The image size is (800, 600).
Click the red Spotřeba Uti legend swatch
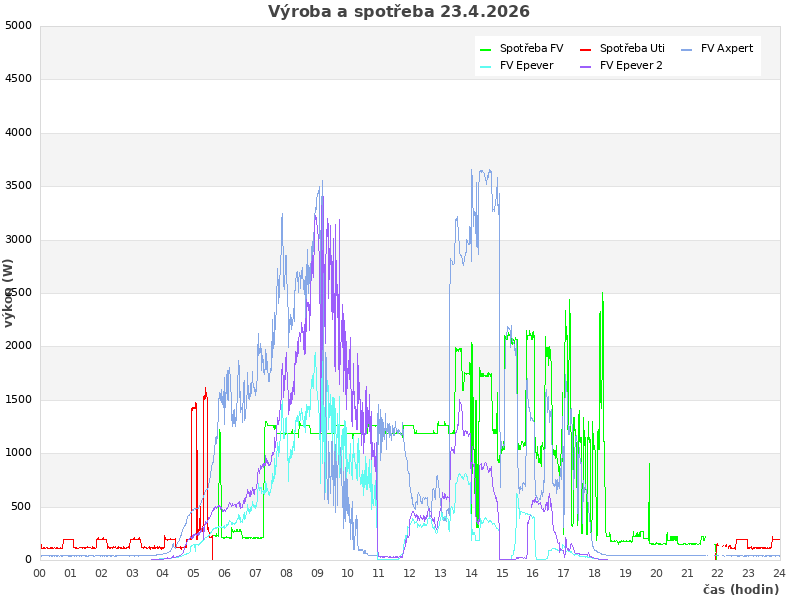[x=586, y=49]
